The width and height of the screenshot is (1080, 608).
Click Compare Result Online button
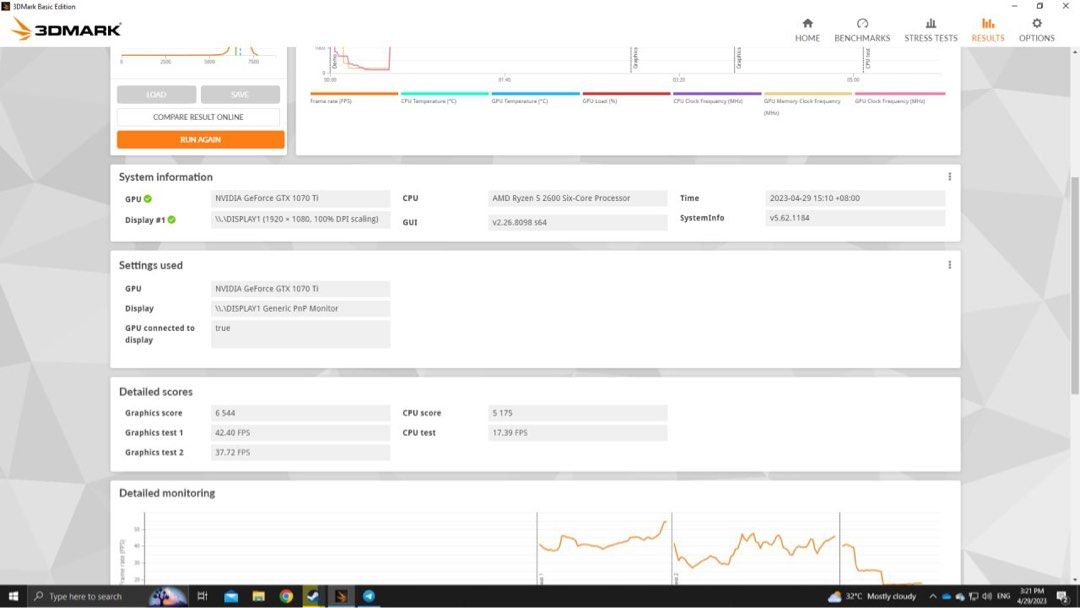point(200,117)
